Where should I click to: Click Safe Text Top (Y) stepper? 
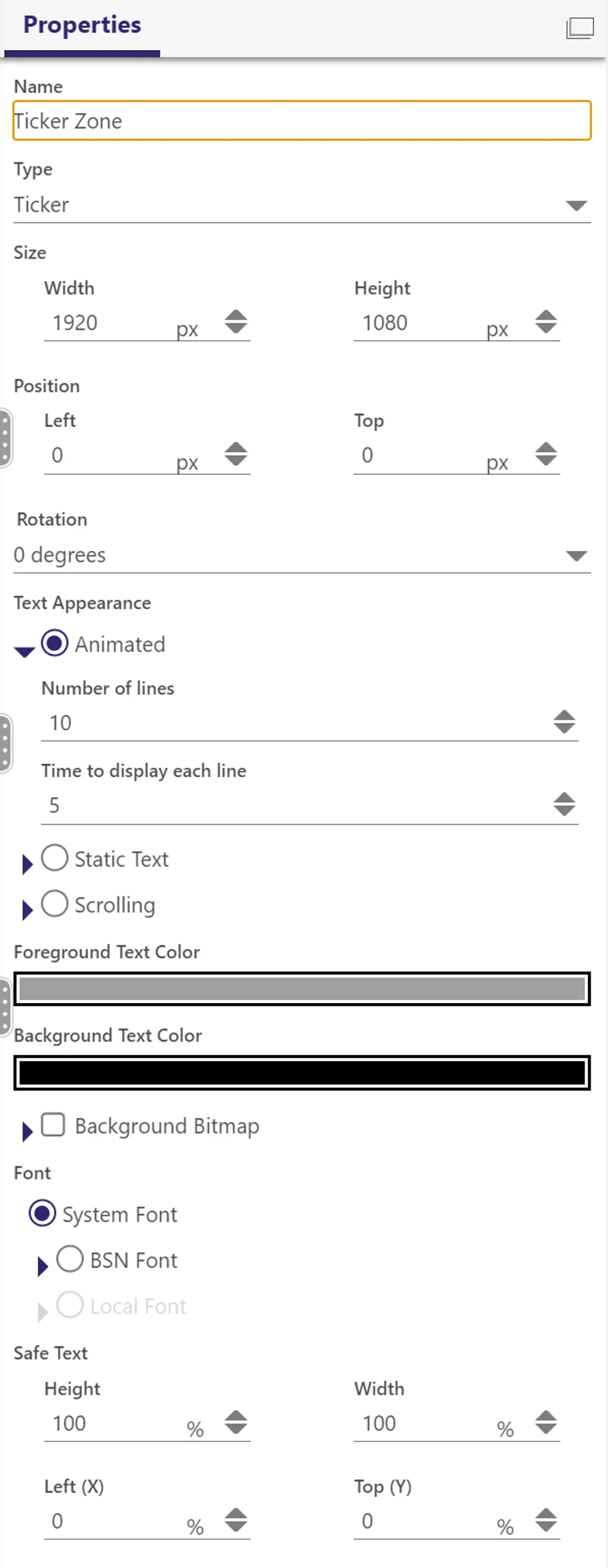click(546, 1520)
